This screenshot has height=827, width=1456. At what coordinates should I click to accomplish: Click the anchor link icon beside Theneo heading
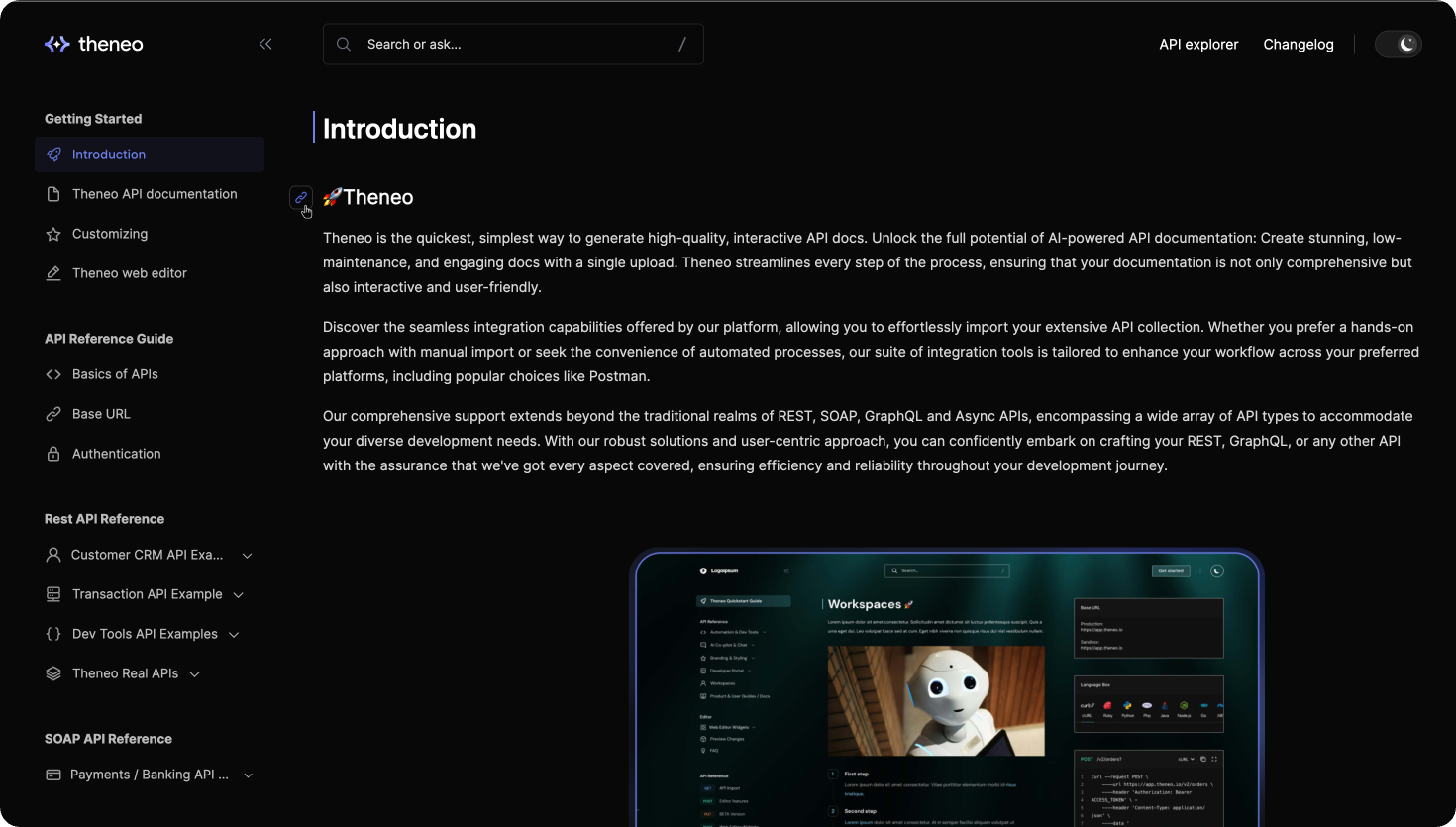[x=301, y=197]
